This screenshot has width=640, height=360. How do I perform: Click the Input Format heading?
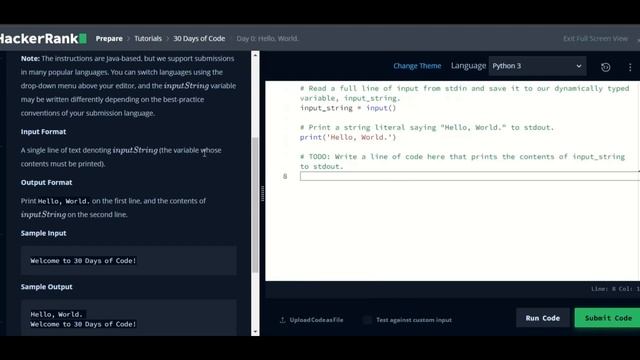[x=43, y=131]
